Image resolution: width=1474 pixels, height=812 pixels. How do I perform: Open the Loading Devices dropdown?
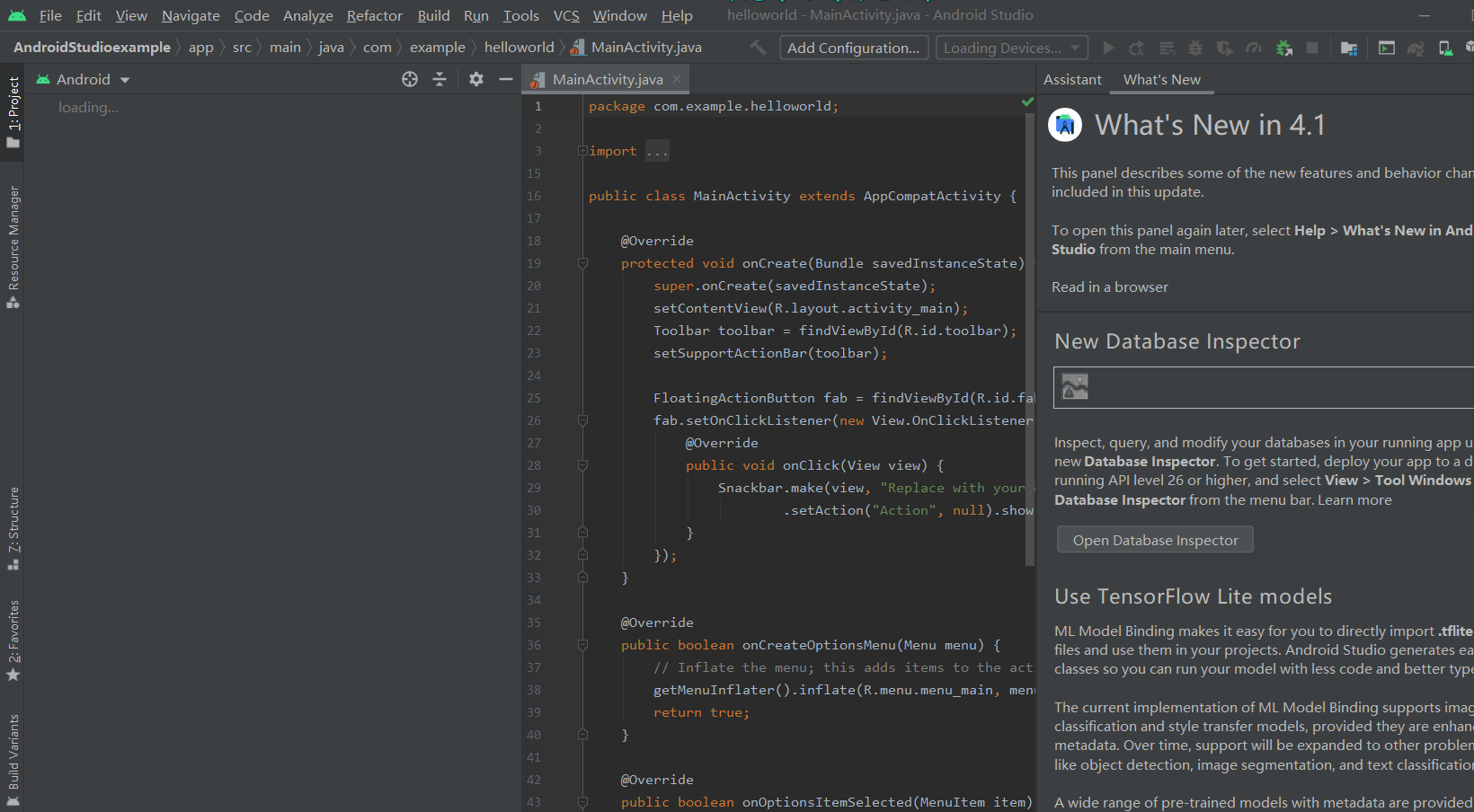(x=1012, y=48)
